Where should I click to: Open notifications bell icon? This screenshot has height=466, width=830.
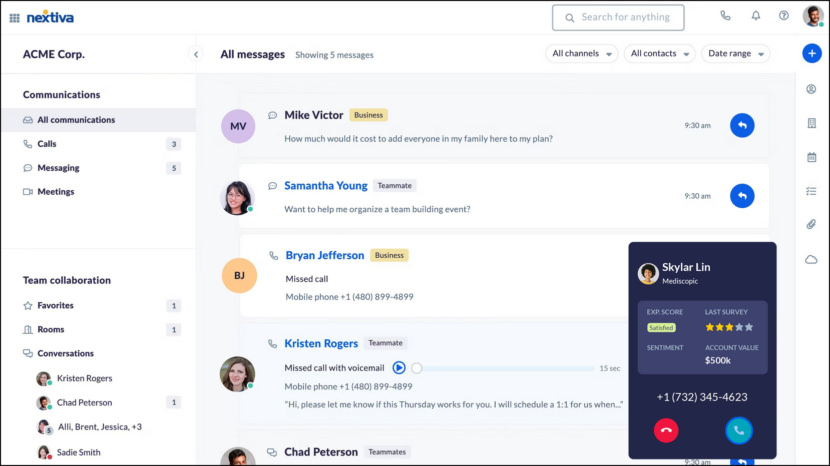click(756, 16)
